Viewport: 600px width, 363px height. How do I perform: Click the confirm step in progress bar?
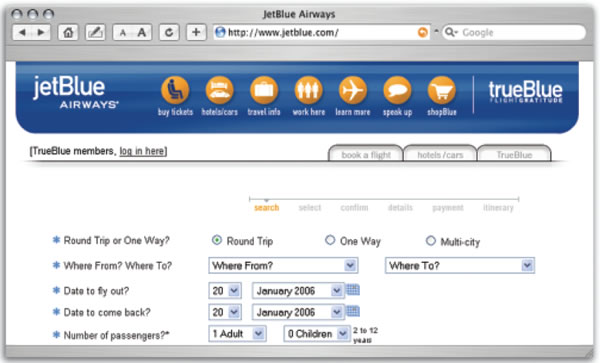[354, 207]
